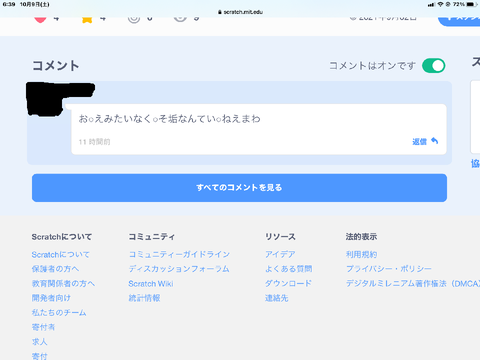This screenshot has width=480, height=360.
Task: Click the comment text おまえみたいなく…
Action: click(169, 119)
